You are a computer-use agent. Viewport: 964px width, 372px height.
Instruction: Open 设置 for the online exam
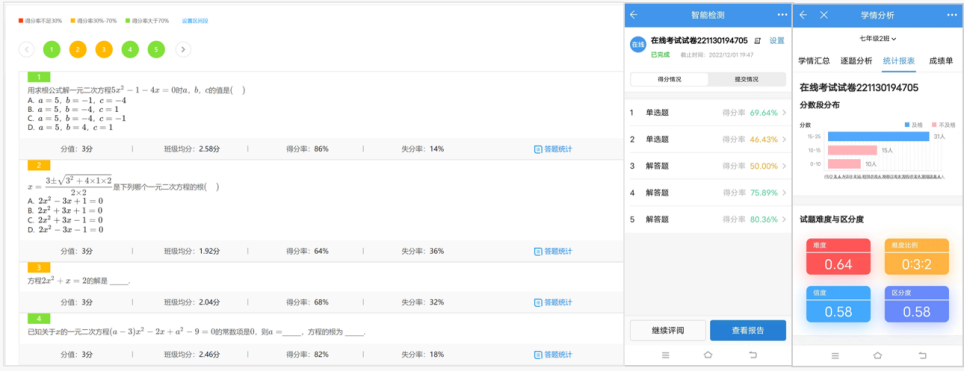(x=777, y=41)
